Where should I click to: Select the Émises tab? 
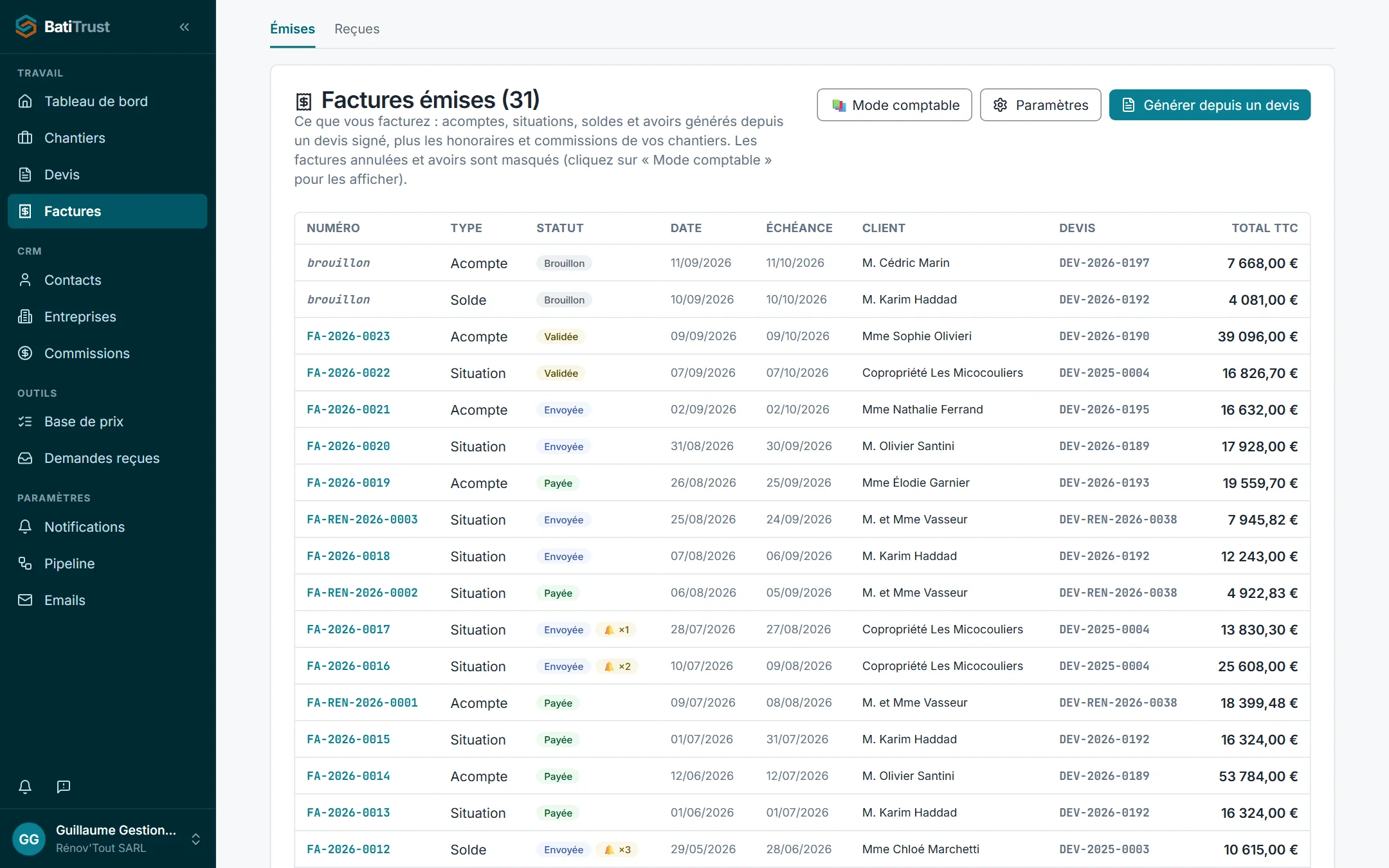[293, 29]
